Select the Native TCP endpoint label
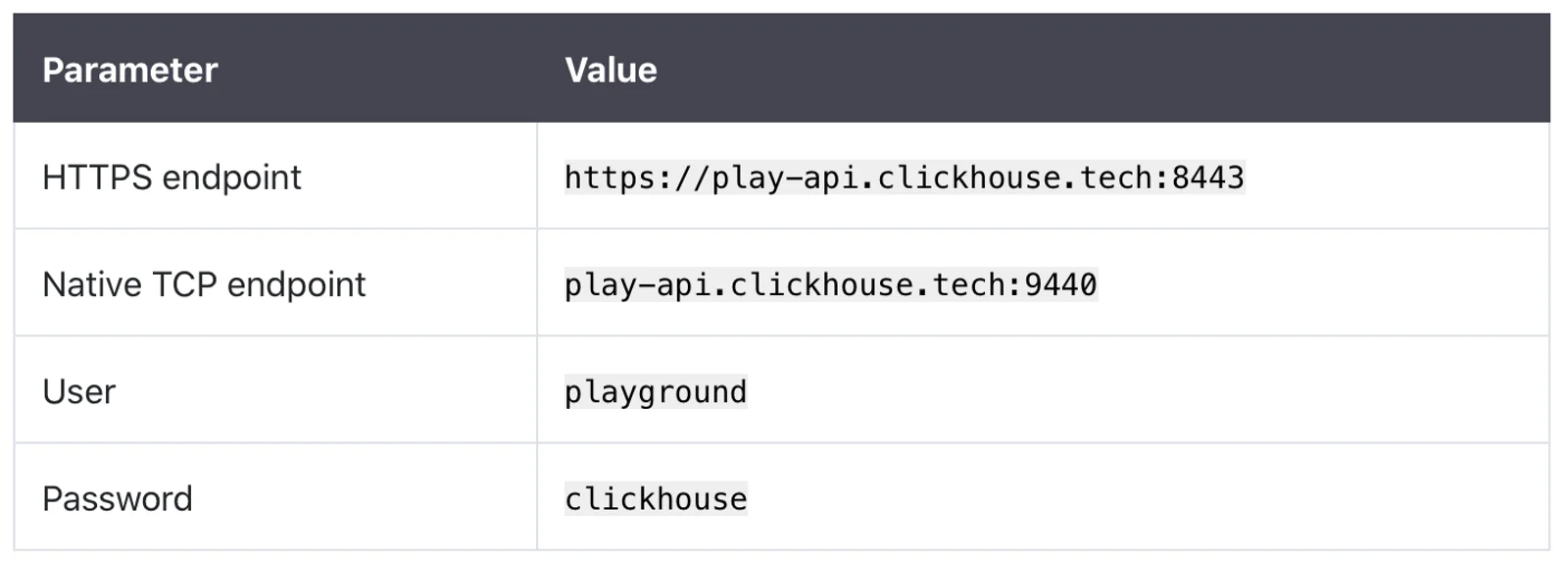The width and height of the screenshot is (1568, 562). (x=204, y=284)
